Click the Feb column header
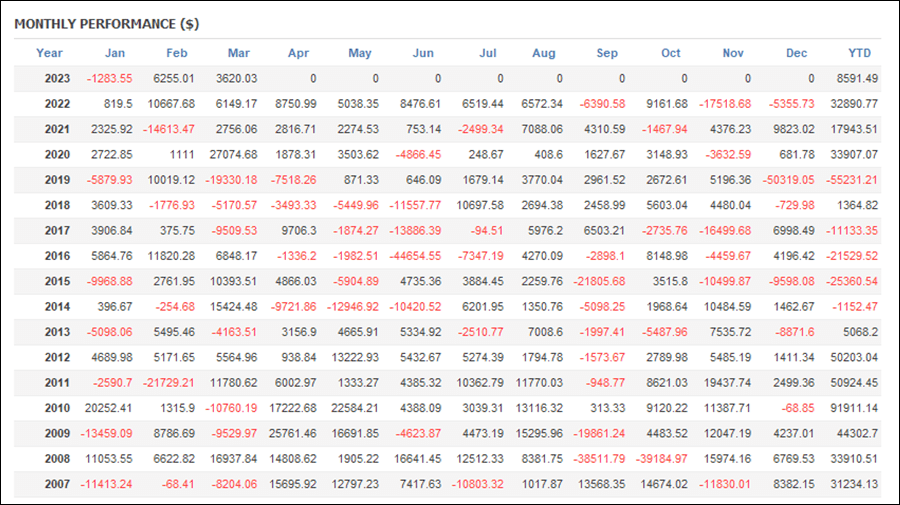This screenshot has height=505, width=900. pos(177,53)
